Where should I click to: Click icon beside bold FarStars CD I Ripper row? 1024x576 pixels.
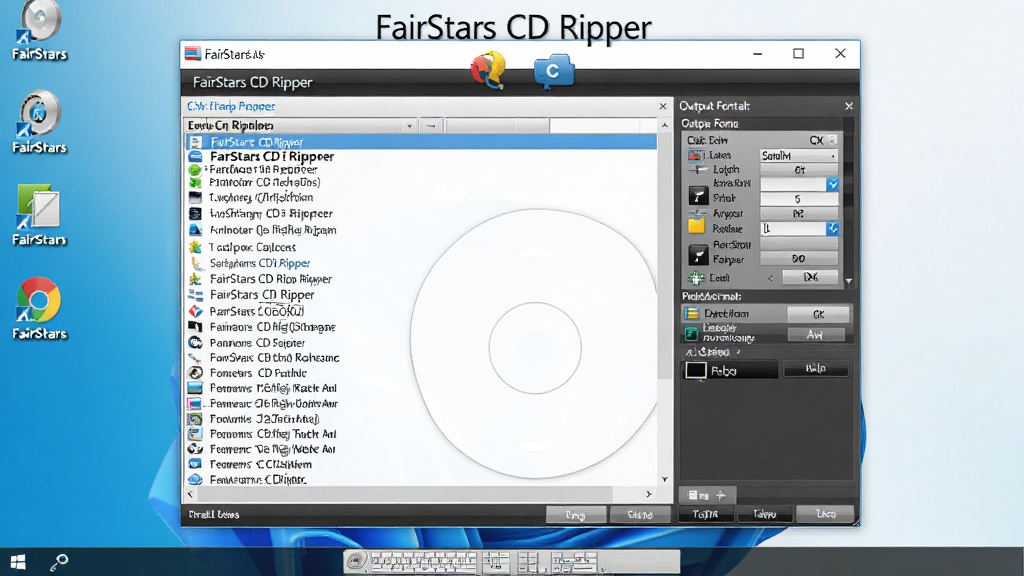pos(195,157)
